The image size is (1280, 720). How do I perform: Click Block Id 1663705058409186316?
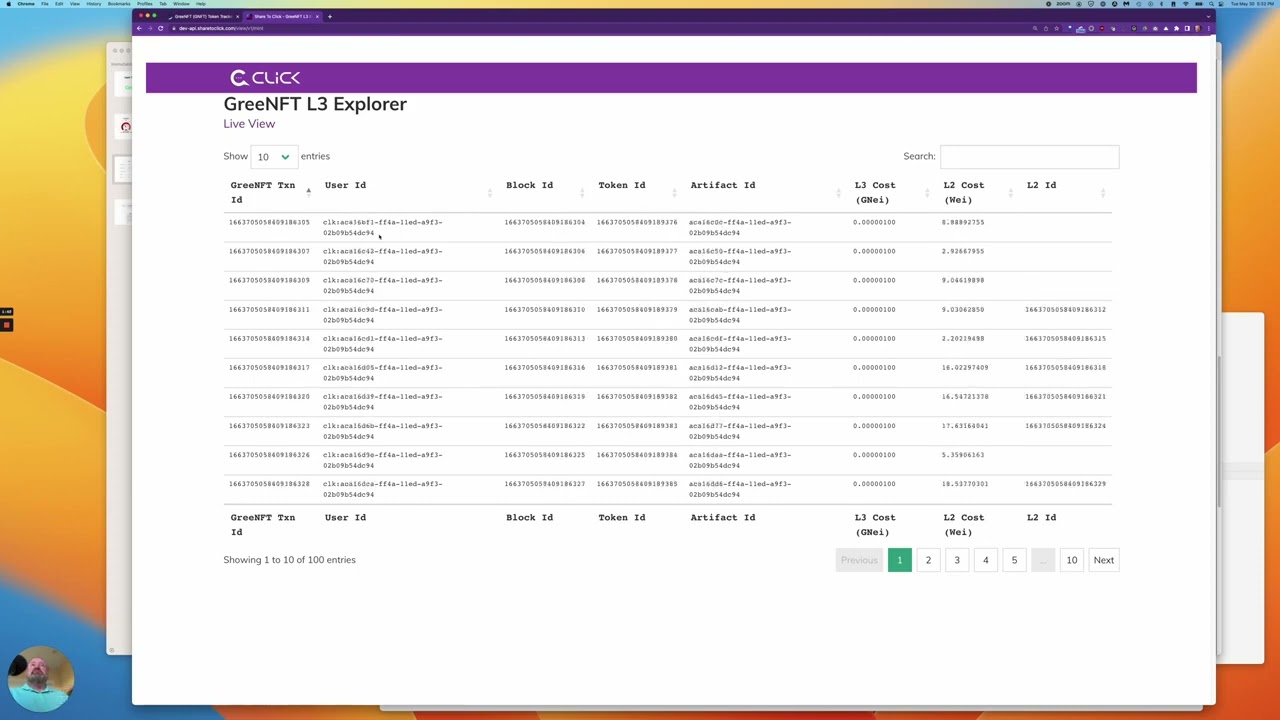(x=544, y=368)
